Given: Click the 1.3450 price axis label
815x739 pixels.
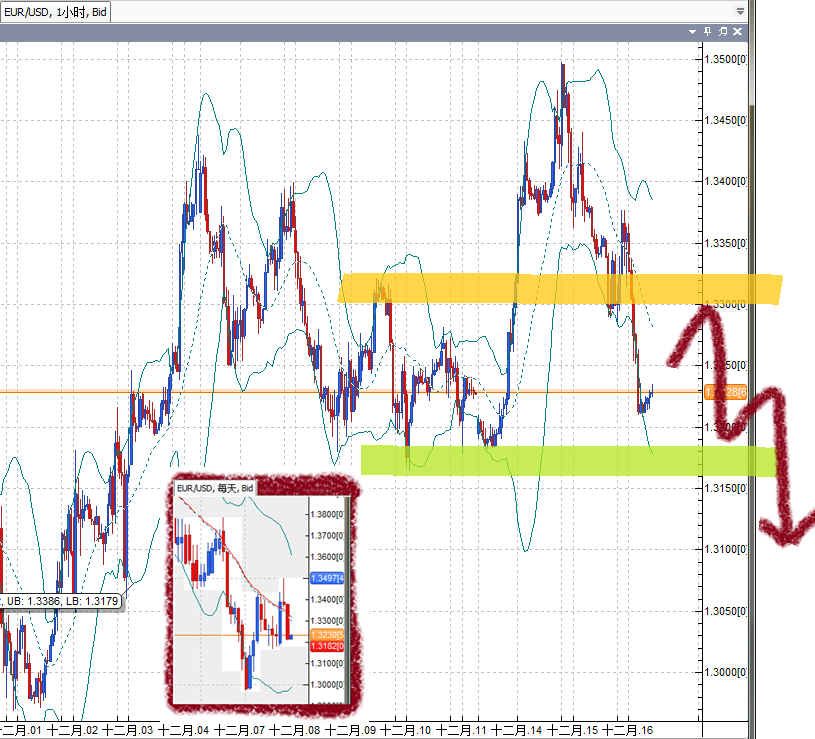Looking at the screenshot, I should pyautogui.click(x=726, y=121).
